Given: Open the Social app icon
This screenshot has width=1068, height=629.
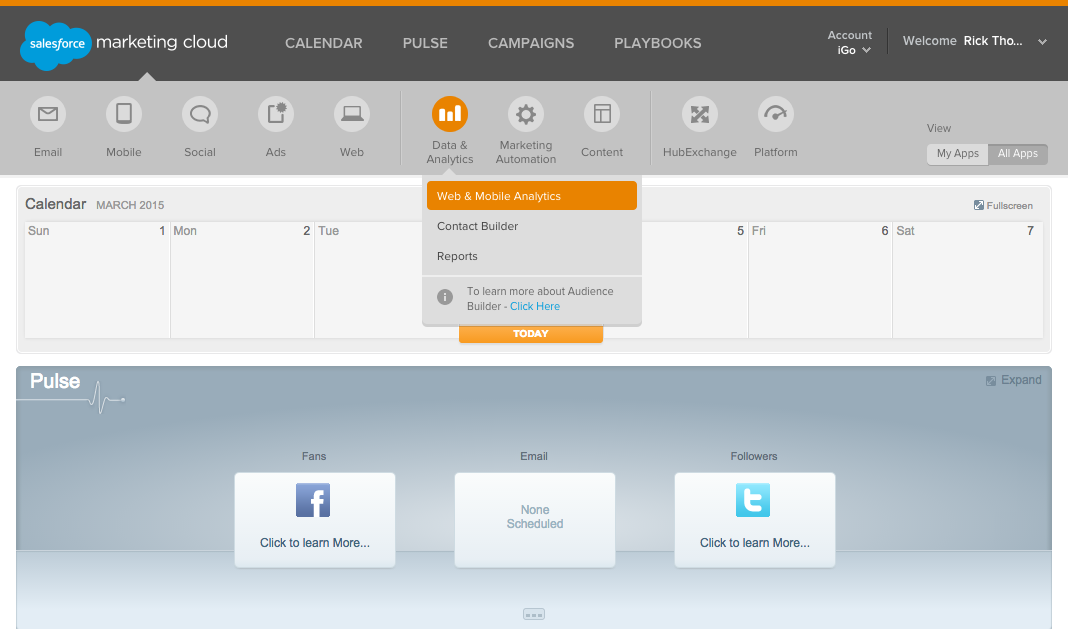Looking at the screenshot, I should (200, 114).
